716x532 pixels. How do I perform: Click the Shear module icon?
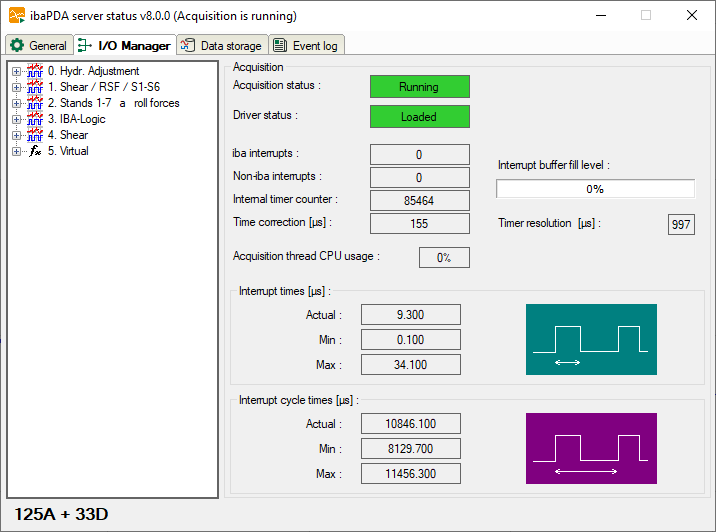pos(35,135)
